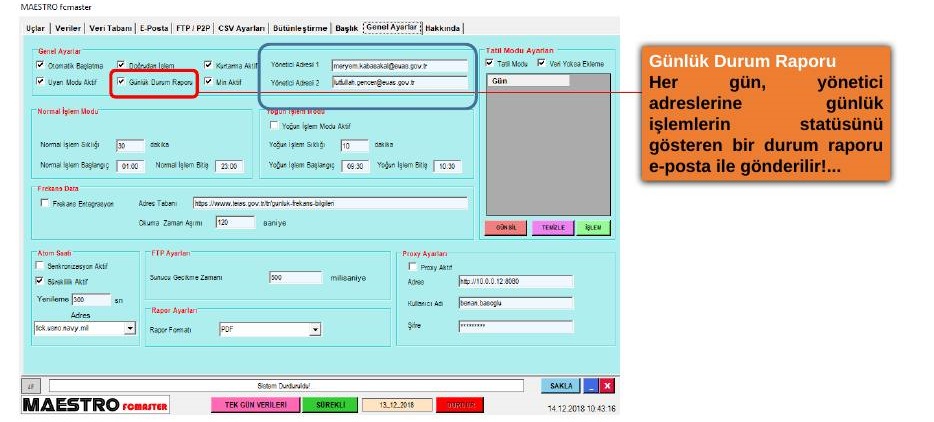Click the 13_12_2018 date field
Viewport: 934px width, 422px height.
pyautogui.click(x=397, y=405)
